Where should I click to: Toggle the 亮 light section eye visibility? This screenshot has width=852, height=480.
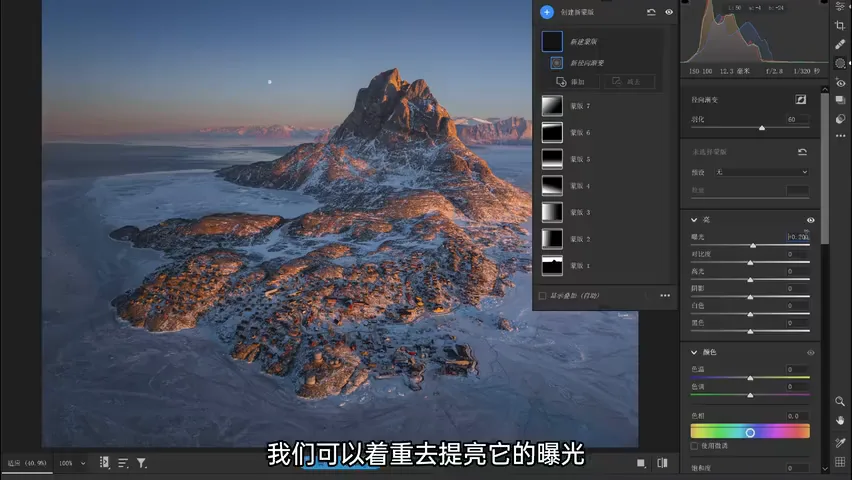pyautogui.click(x=810, y=220)
